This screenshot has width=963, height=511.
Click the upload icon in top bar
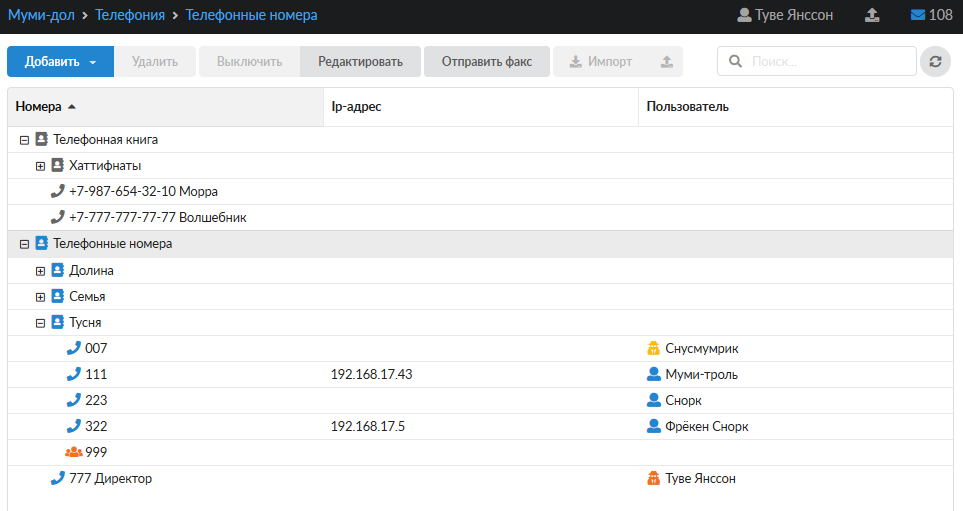(x=872, y=15)
